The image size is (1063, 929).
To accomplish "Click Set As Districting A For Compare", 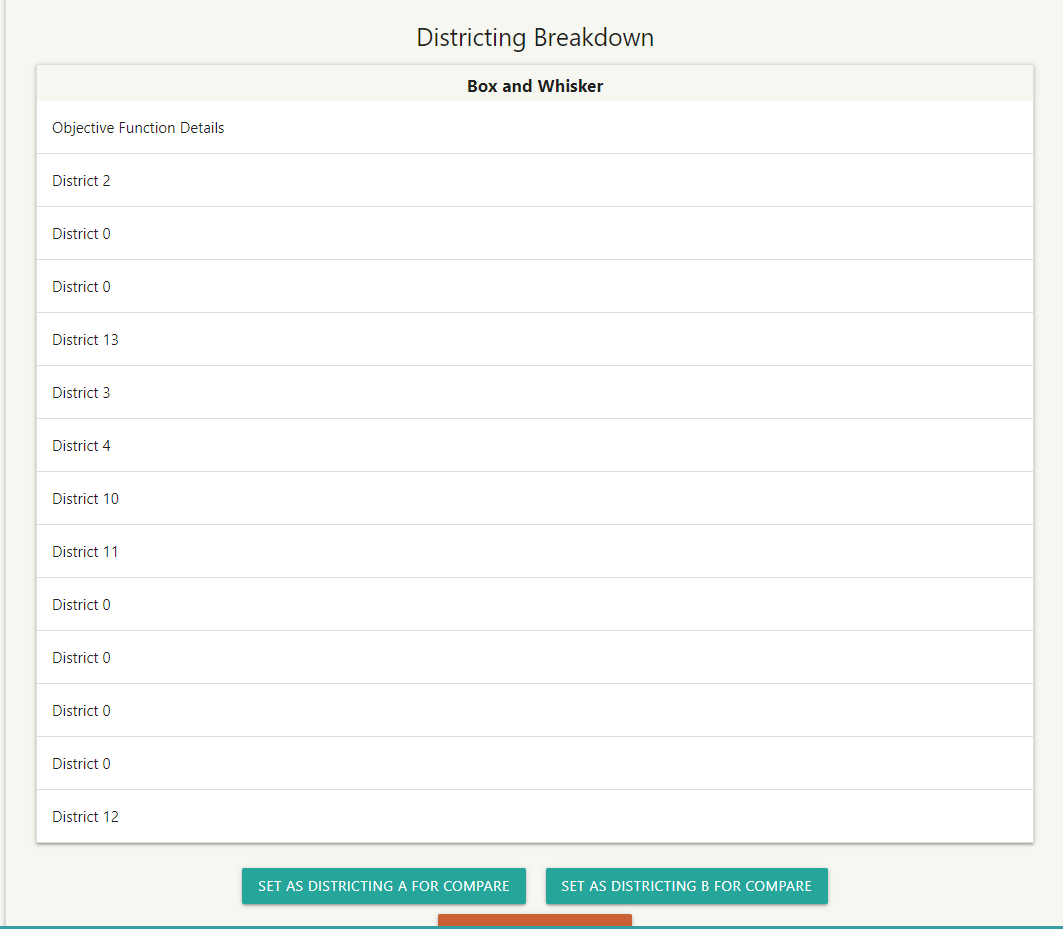I will 383,886.
